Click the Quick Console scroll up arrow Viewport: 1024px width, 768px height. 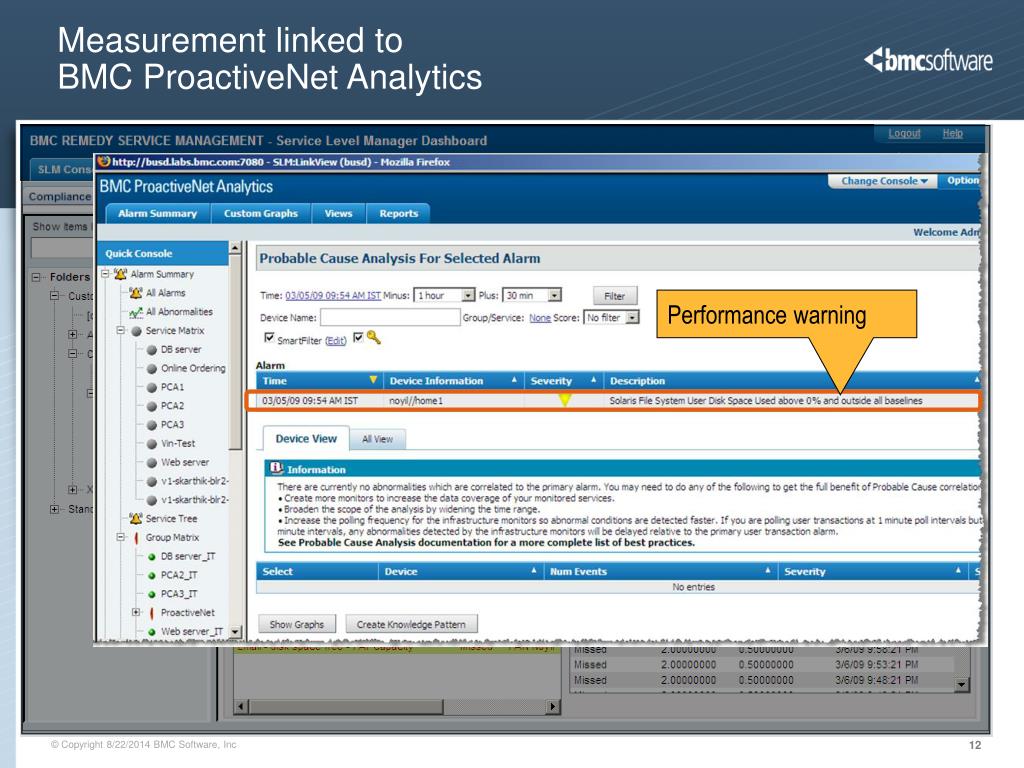[x=236, y=248]
